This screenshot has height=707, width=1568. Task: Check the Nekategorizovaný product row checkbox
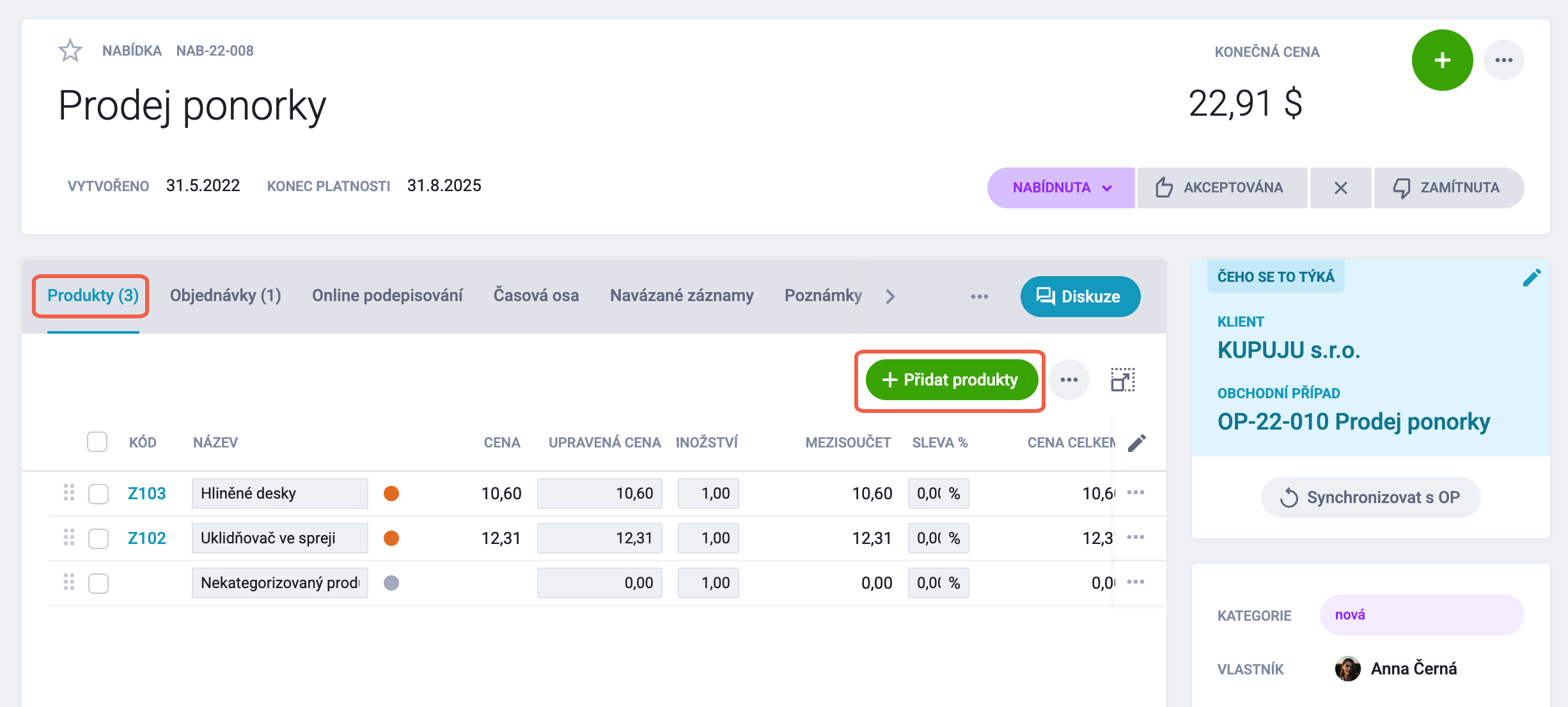pos(98,583)
